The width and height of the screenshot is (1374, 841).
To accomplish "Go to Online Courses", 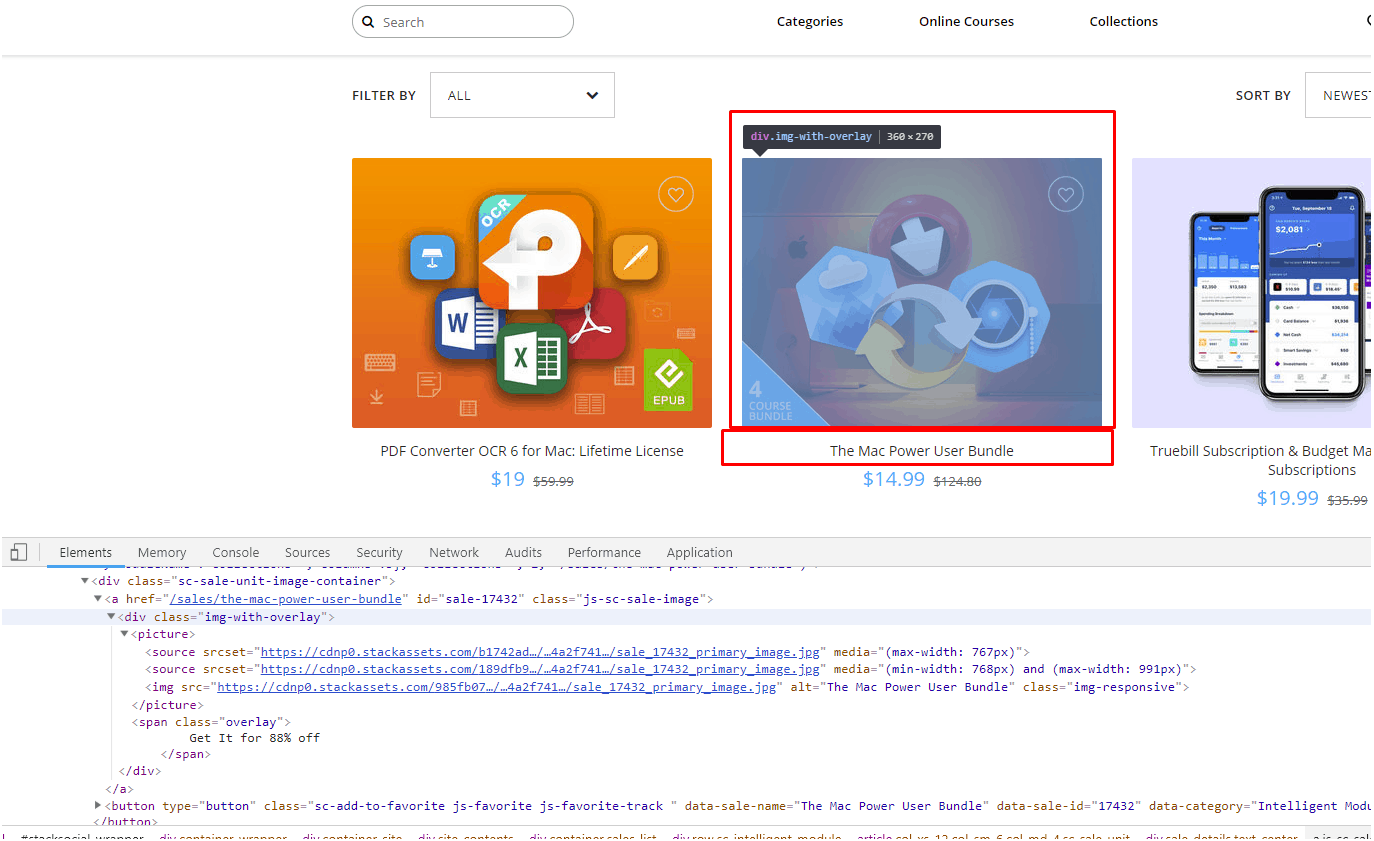I will pyautogui.click(x=966, y=21).
